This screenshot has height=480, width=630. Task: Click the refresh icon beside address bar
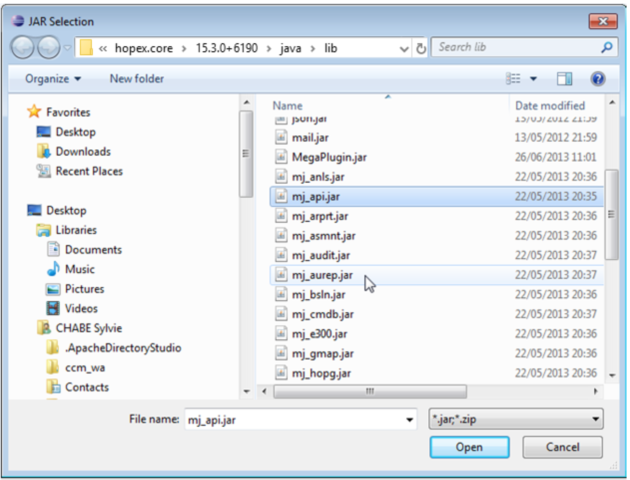click(x=421, y=48)
